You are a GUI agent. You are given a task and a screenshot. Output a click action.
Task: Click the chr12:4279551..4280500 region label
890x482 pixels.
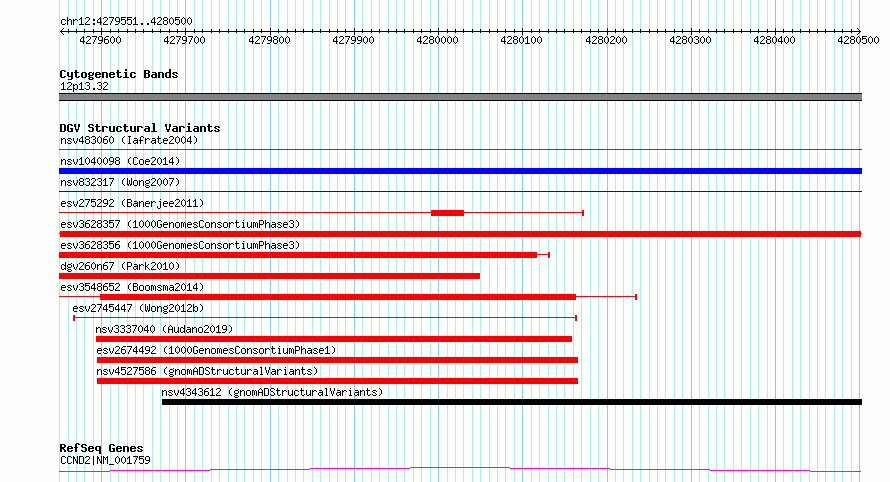[x=126, y=21]
